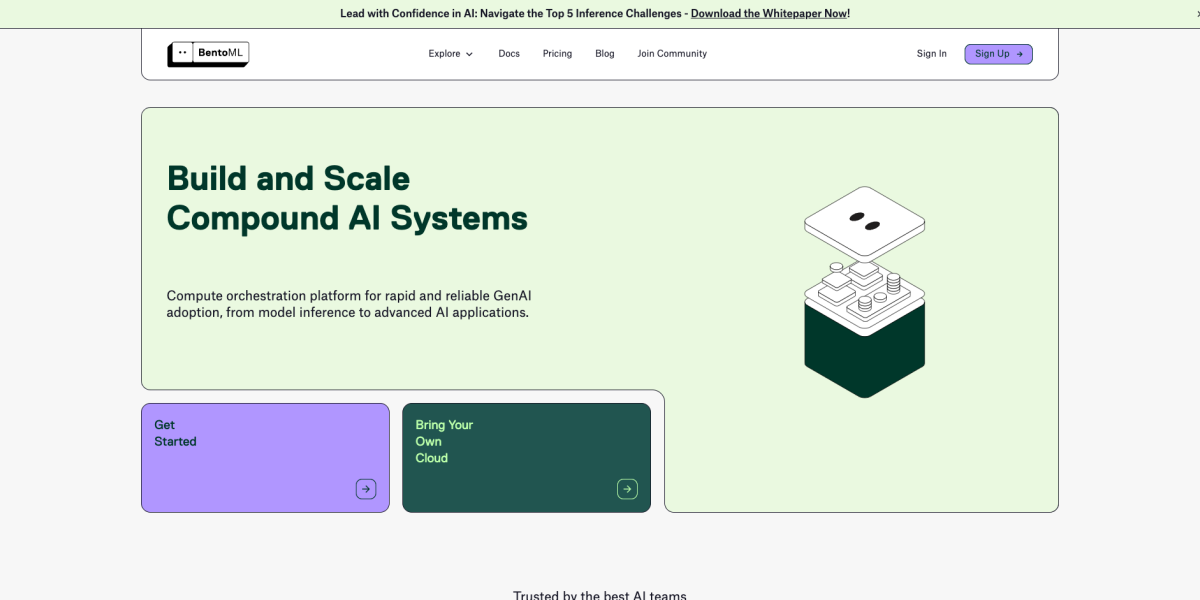The width and height of the screenshot is (1200, 600).
Task: Click the Trusted by the best AI teams heading
Action: pyautogui.click(x=600, y=595)
